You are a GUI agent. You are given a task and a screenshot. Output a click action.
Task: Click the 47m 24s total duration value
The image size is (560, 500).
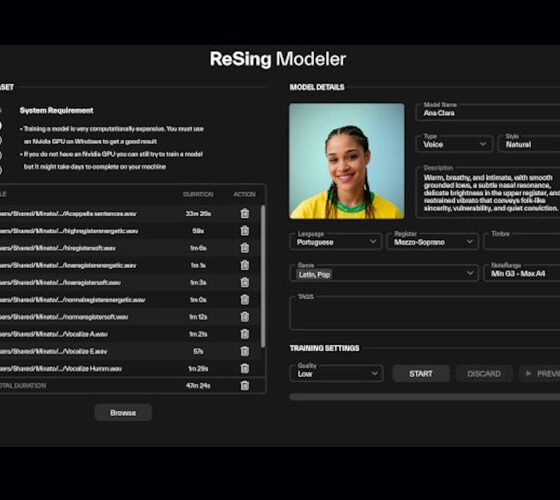click(x=198, y=386)
